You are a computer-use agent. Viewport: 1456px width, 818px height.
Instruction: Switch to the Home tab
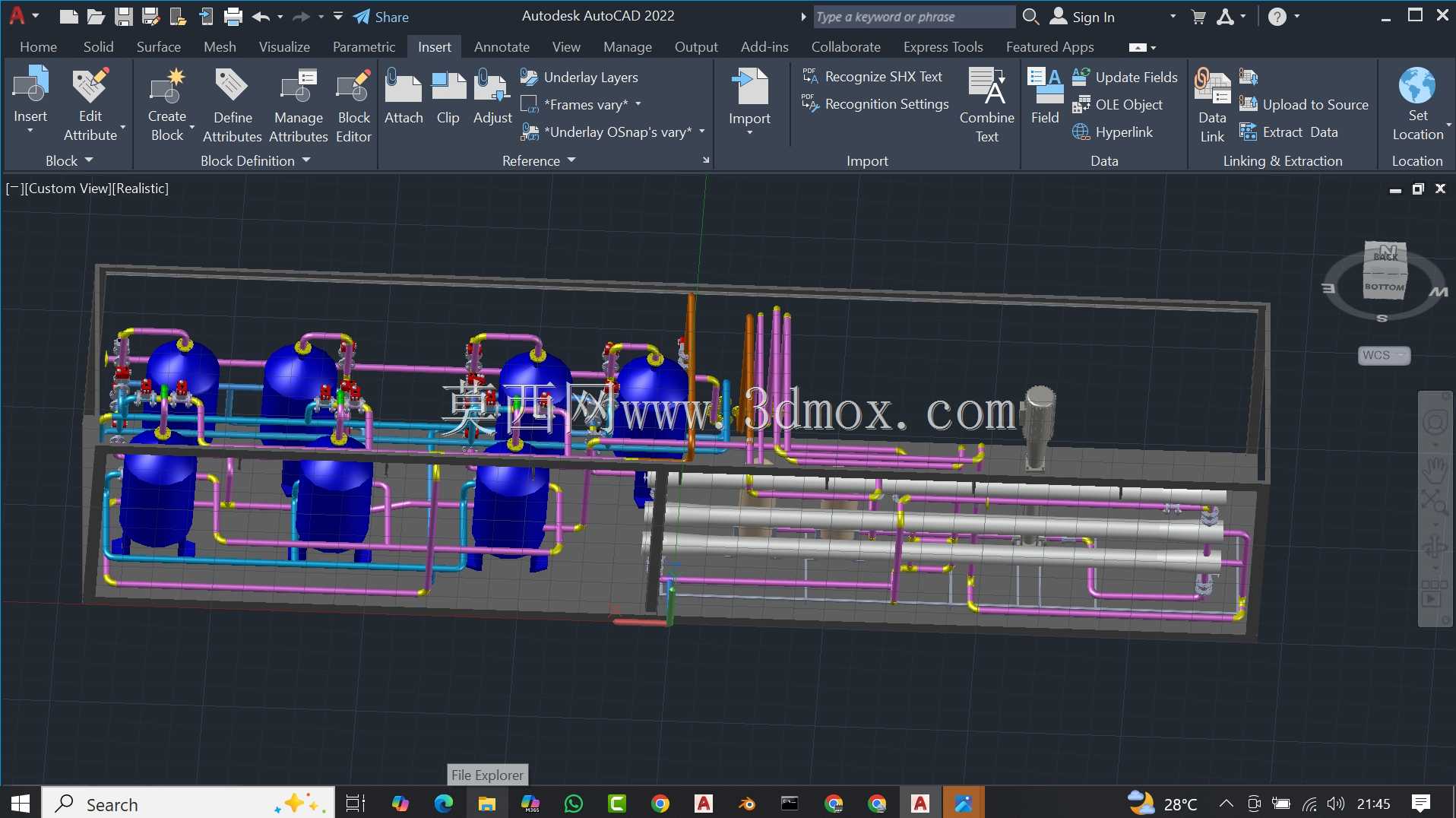38,46
